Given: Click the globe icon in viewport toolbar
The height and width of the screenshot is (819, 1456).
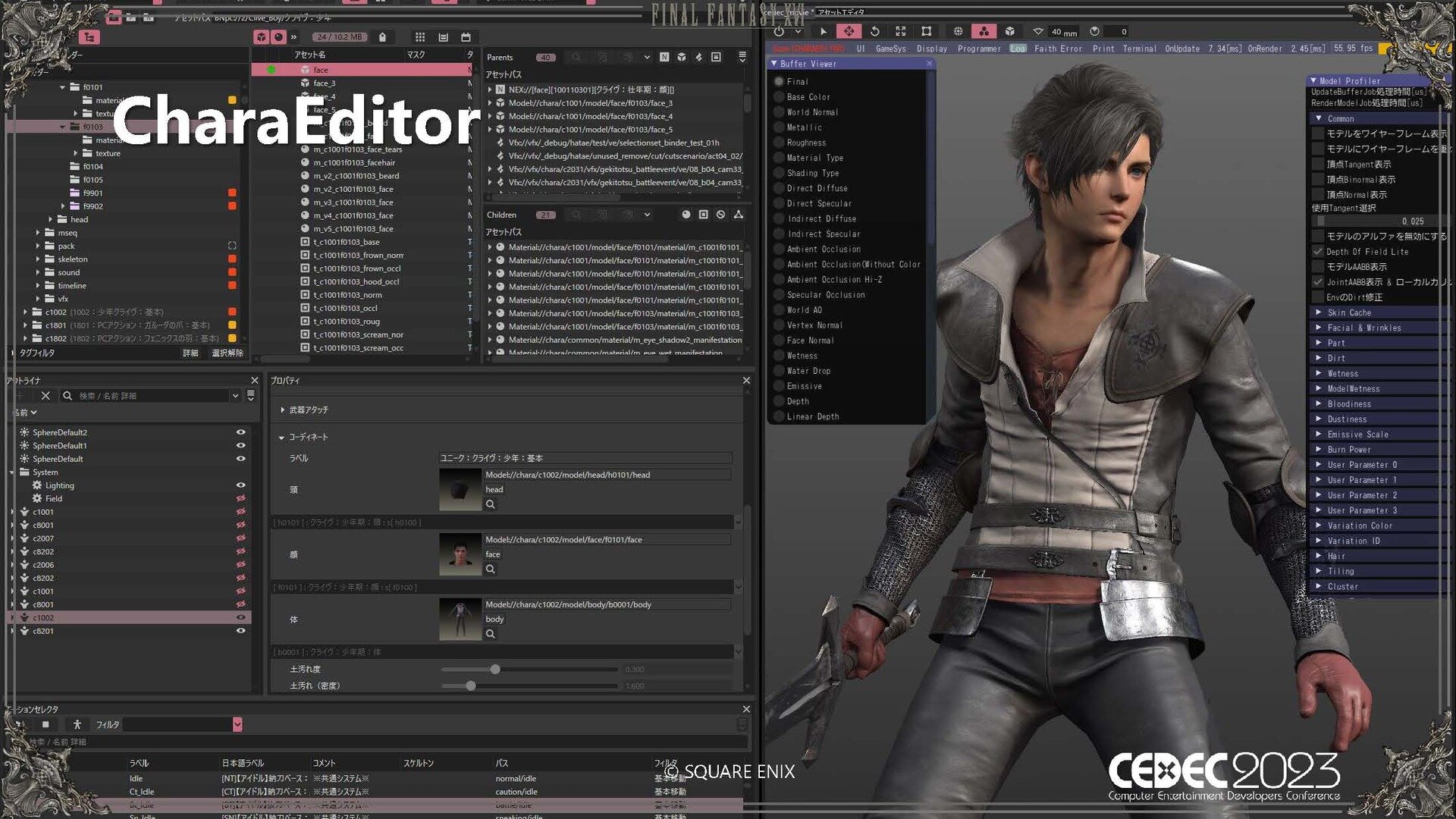Looking at the screenshot, I should click(958, 31).
